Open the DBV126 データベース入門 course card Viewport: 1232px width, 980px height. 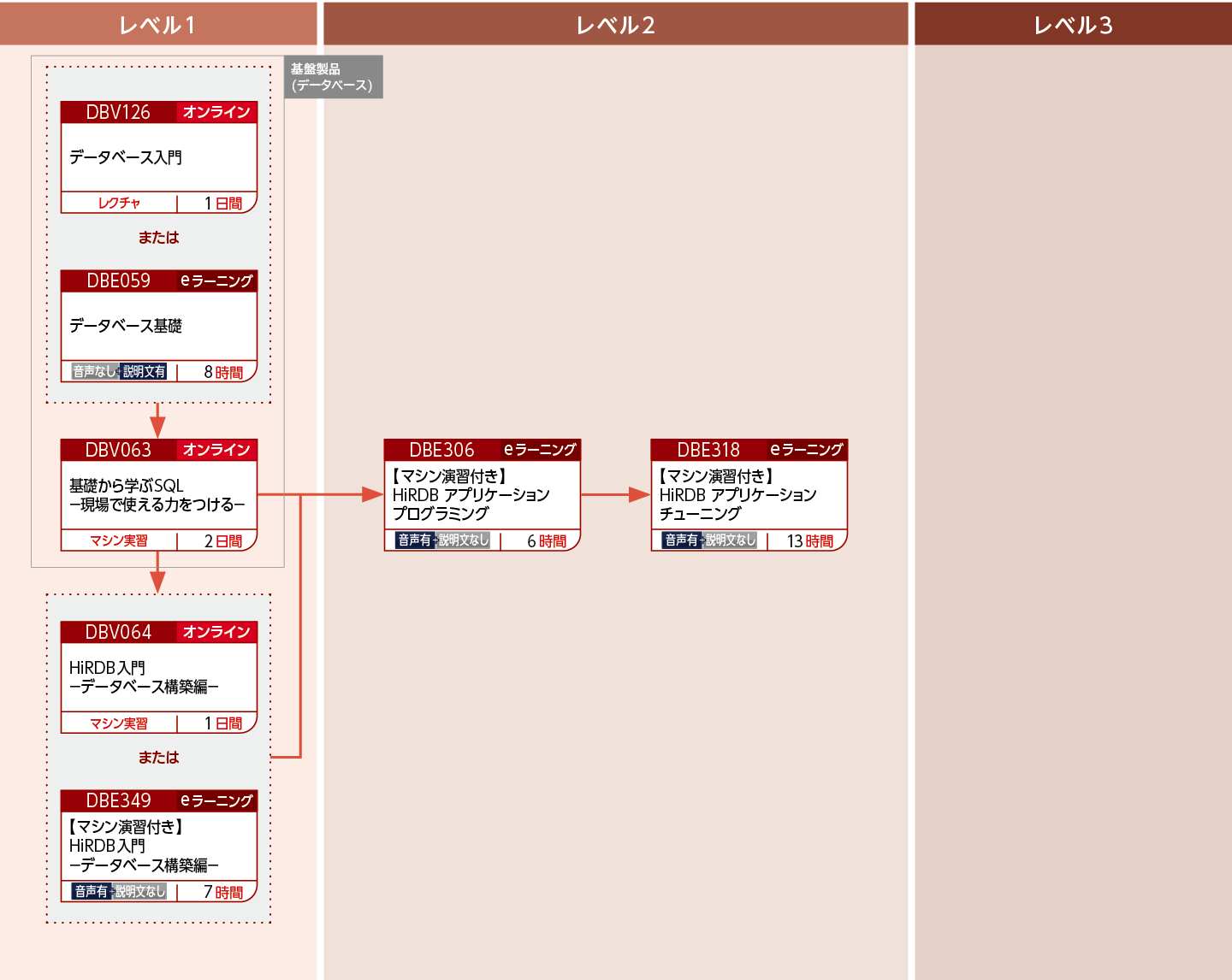[x=159, y=157]
